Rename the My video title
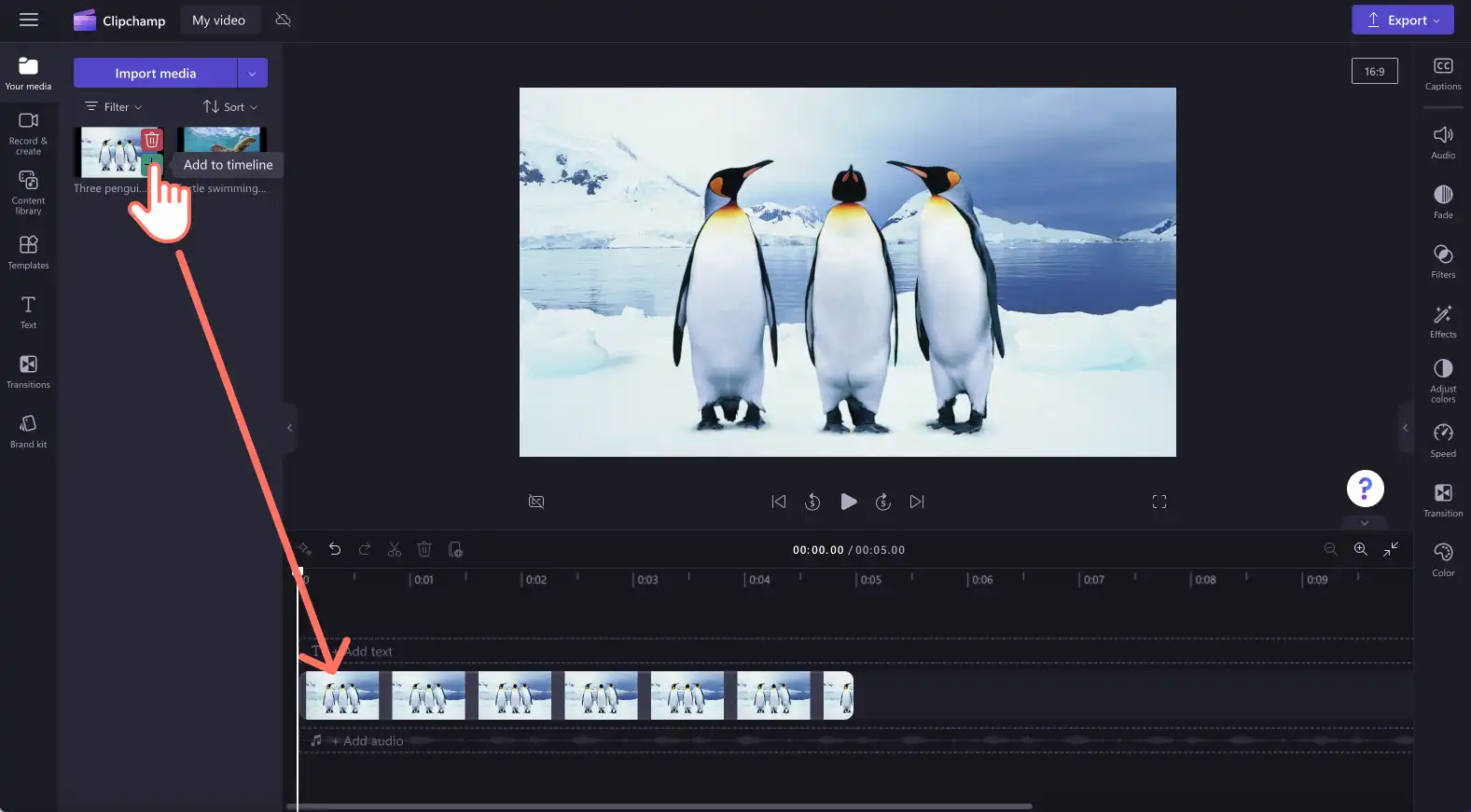Screen dimensions: 1471x812 click(218, 21)
